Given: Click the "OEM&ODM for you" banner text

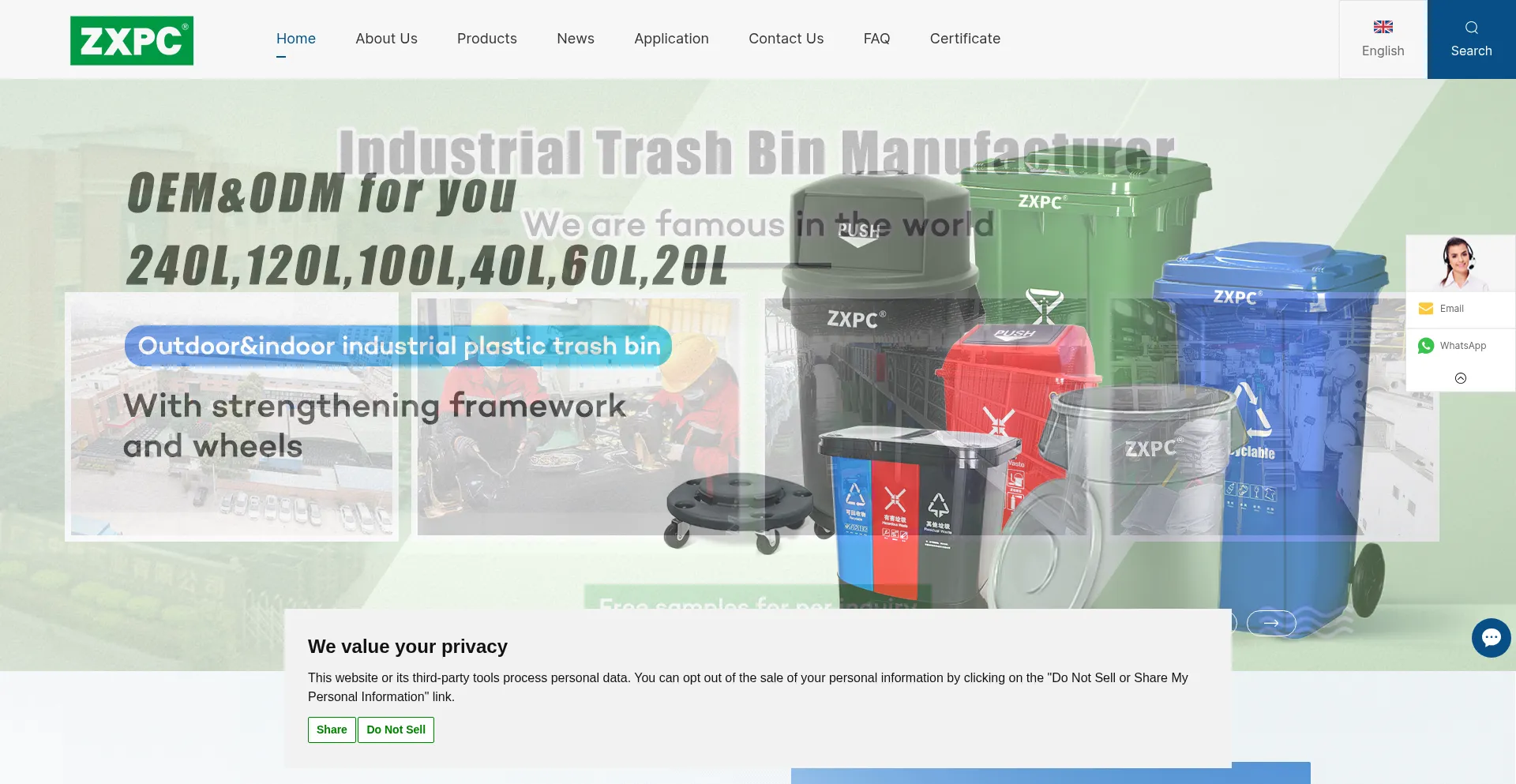Looking at the screenshot, I should pos(321,193).
